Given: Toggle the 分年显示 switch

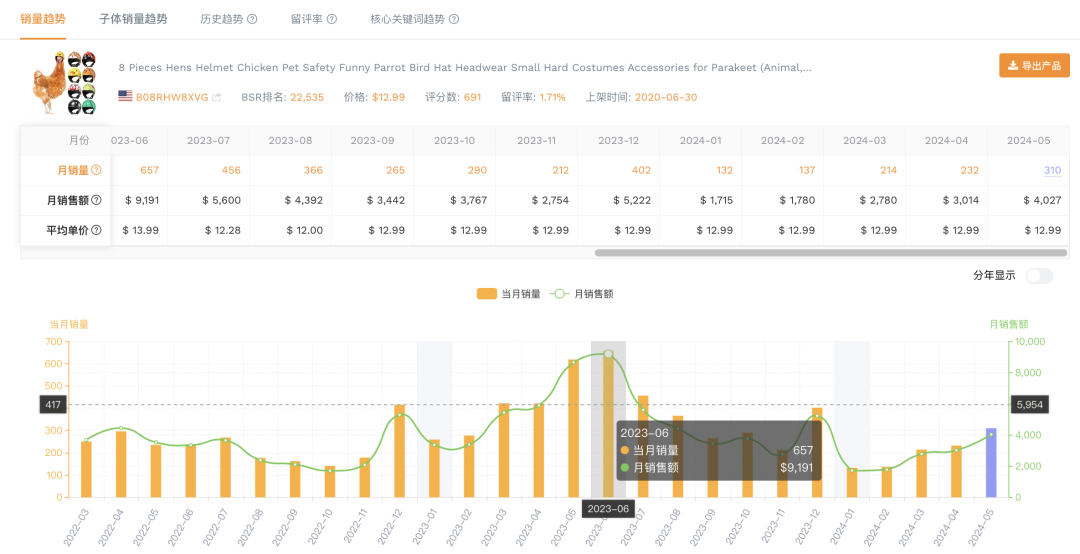Looking at the screenshot, I should [x=1039, y=276].
